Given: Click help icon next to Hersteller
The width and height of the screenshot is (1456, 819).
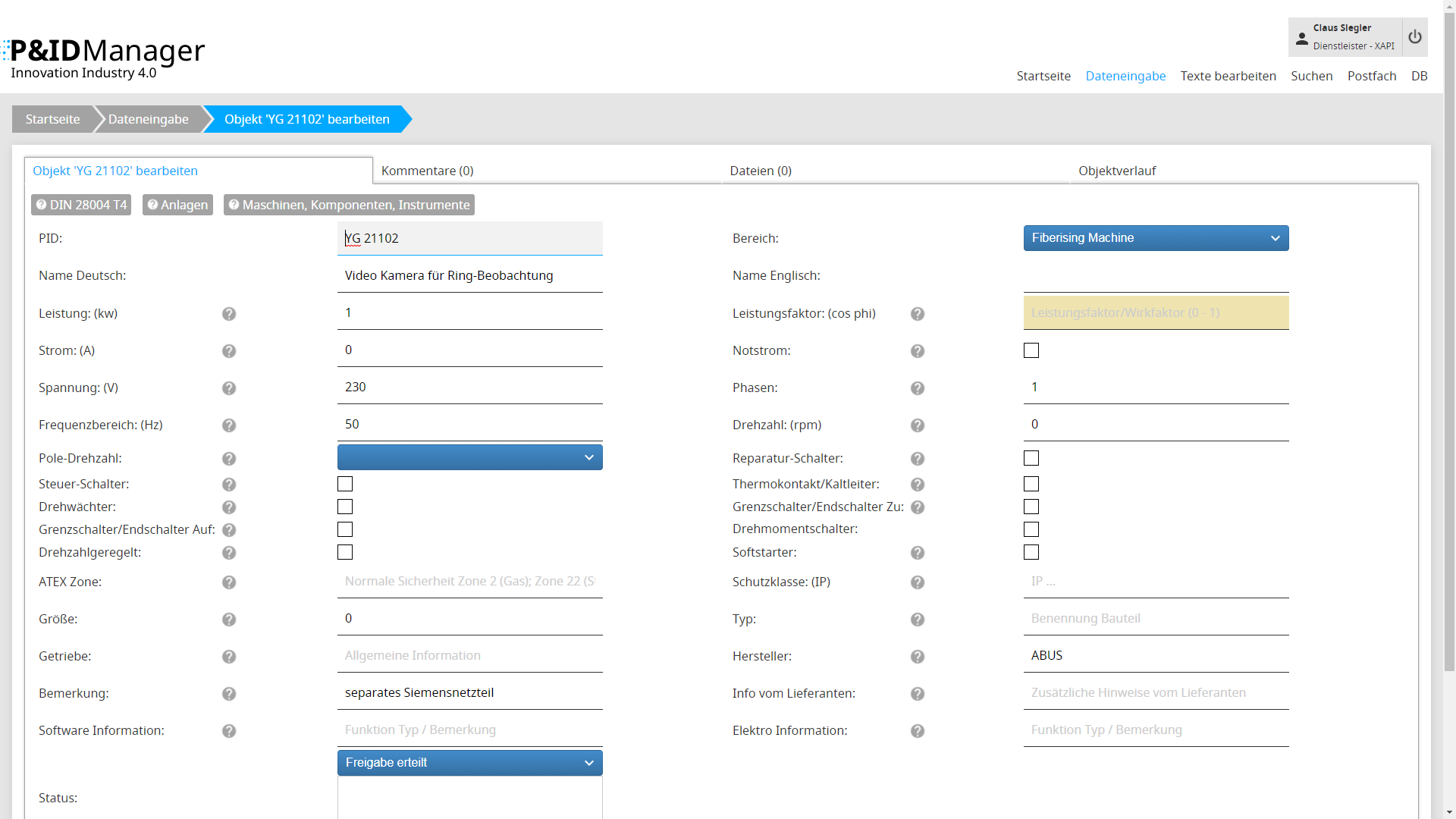Looking at the screenshot, I should [918, 657].
